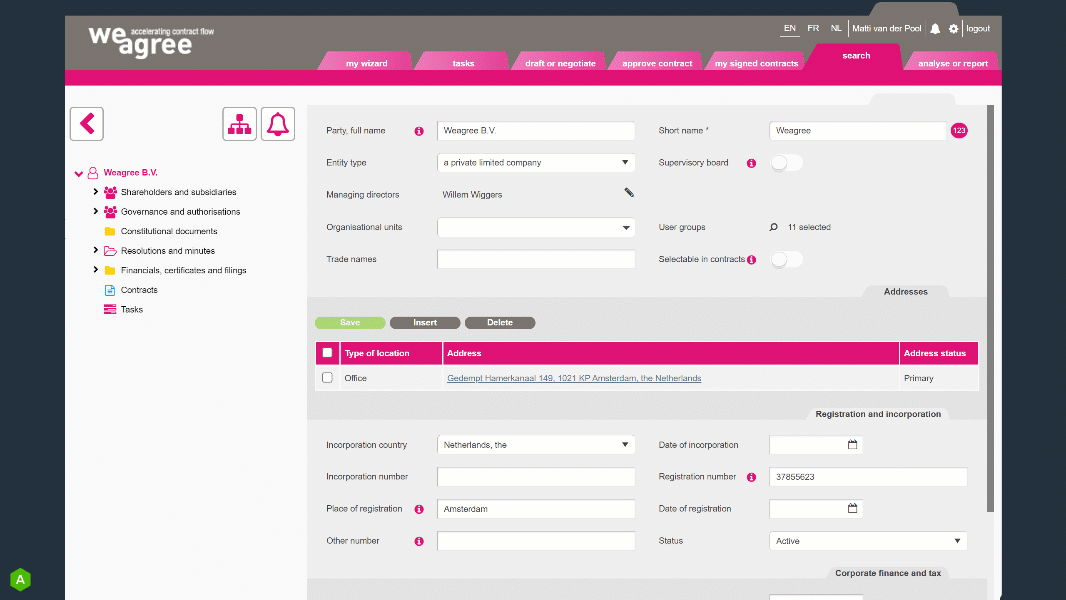This screenshot has width=1066, height=600.
Task: Click magnifier icon next to User groups
Action: 774,227
